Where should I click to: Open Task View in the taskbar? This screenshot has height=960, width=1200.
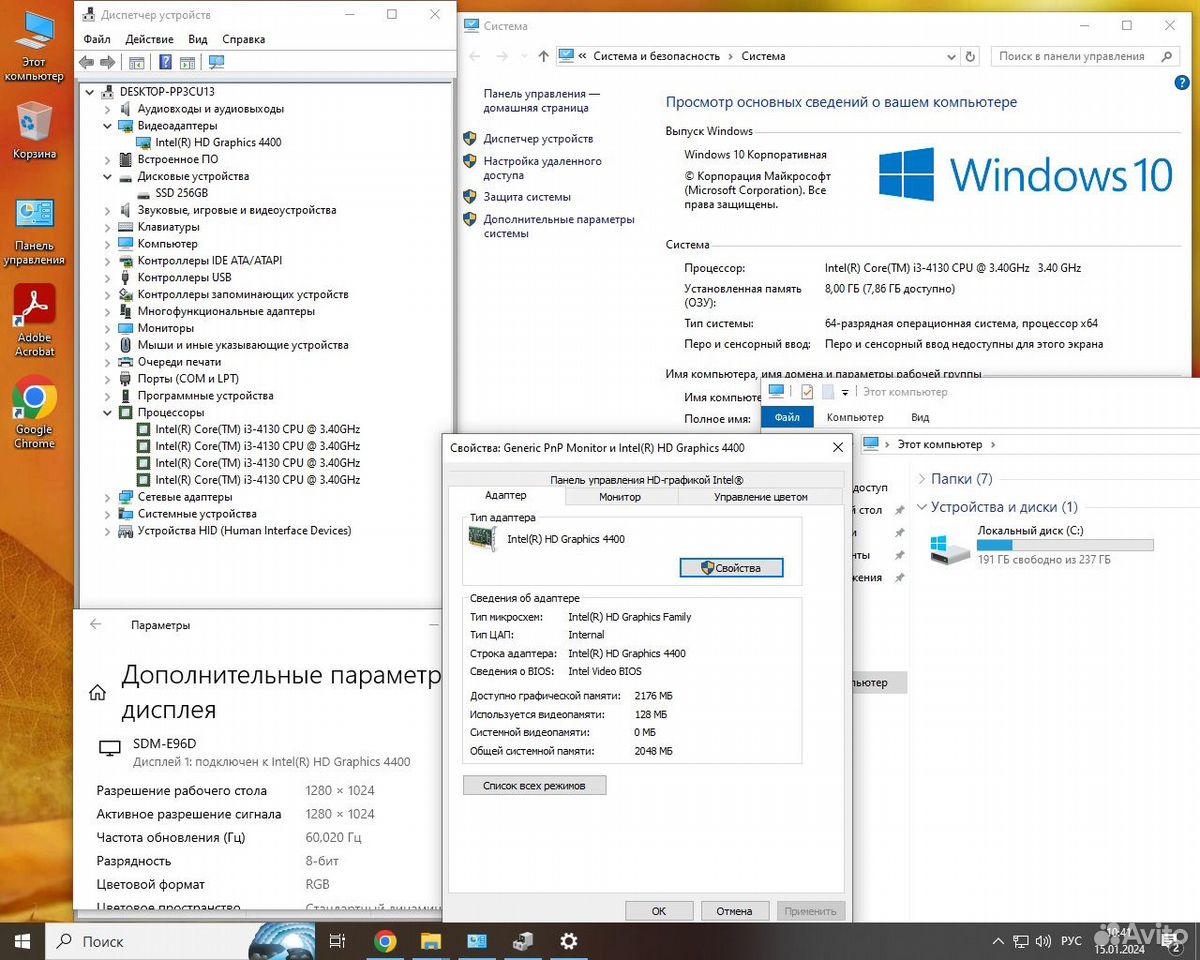click(x=337, y=941)
